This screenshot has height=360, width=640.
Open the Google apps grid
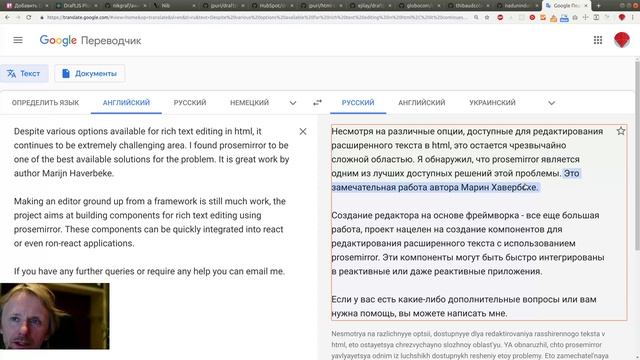click(x=598, y=40)
